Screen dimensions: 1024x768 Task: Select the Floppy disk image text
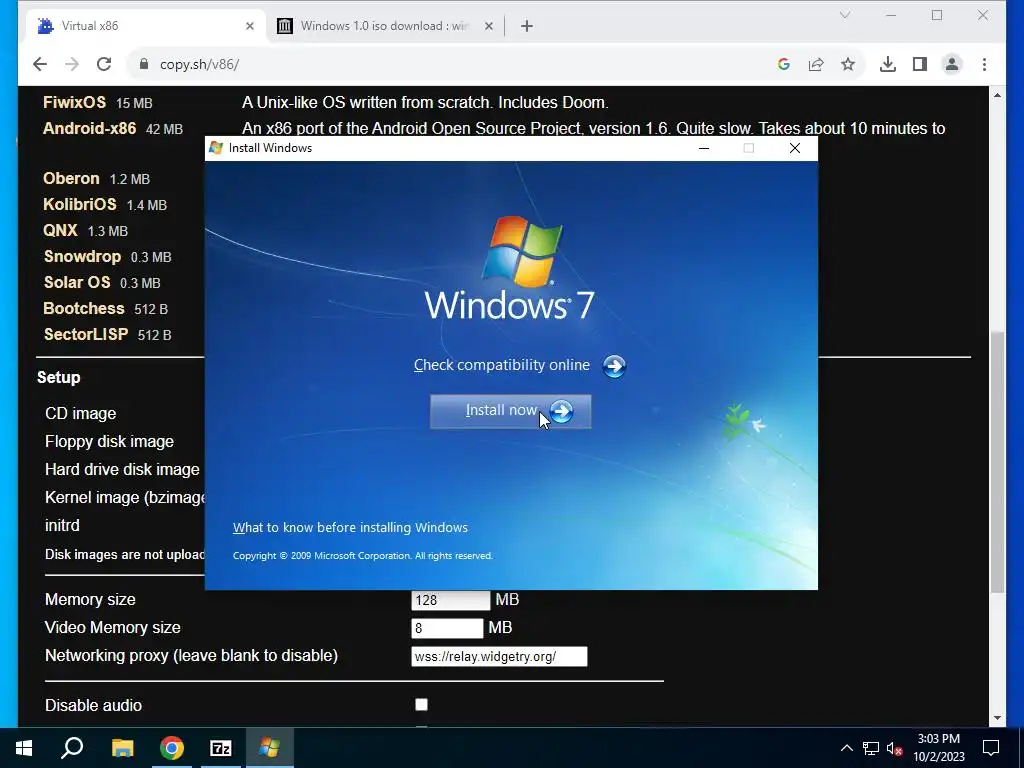(109, 441)
